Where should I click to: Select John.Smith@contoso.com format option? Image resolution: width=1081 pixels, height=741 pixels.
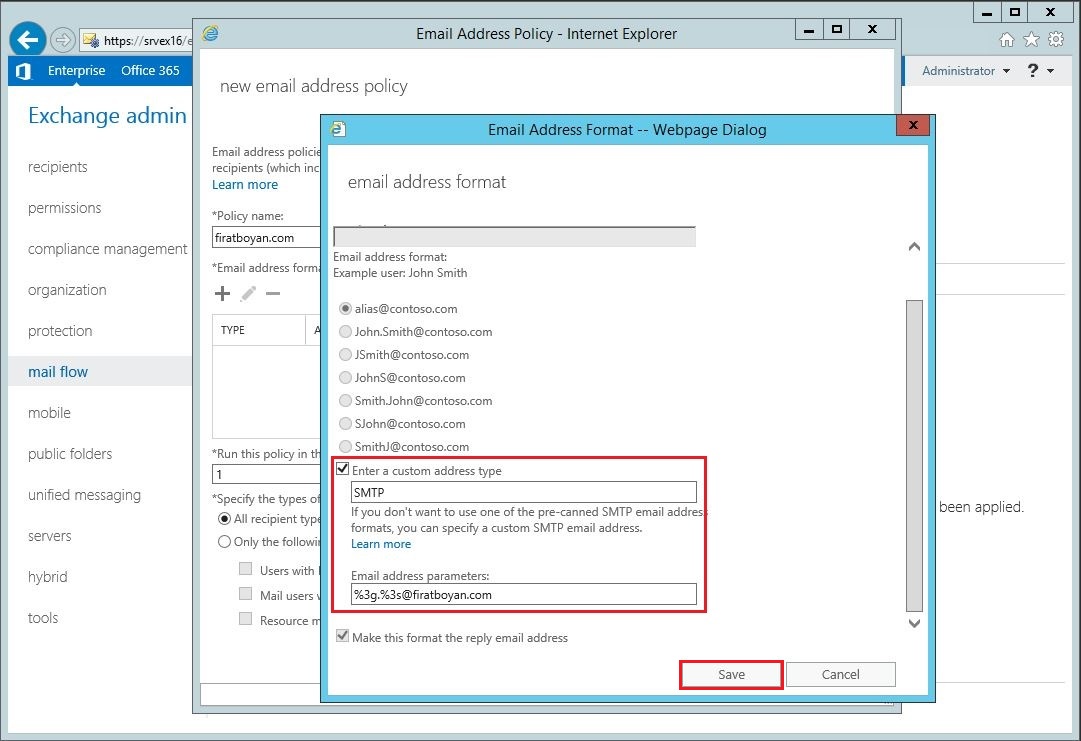point(346,332)
